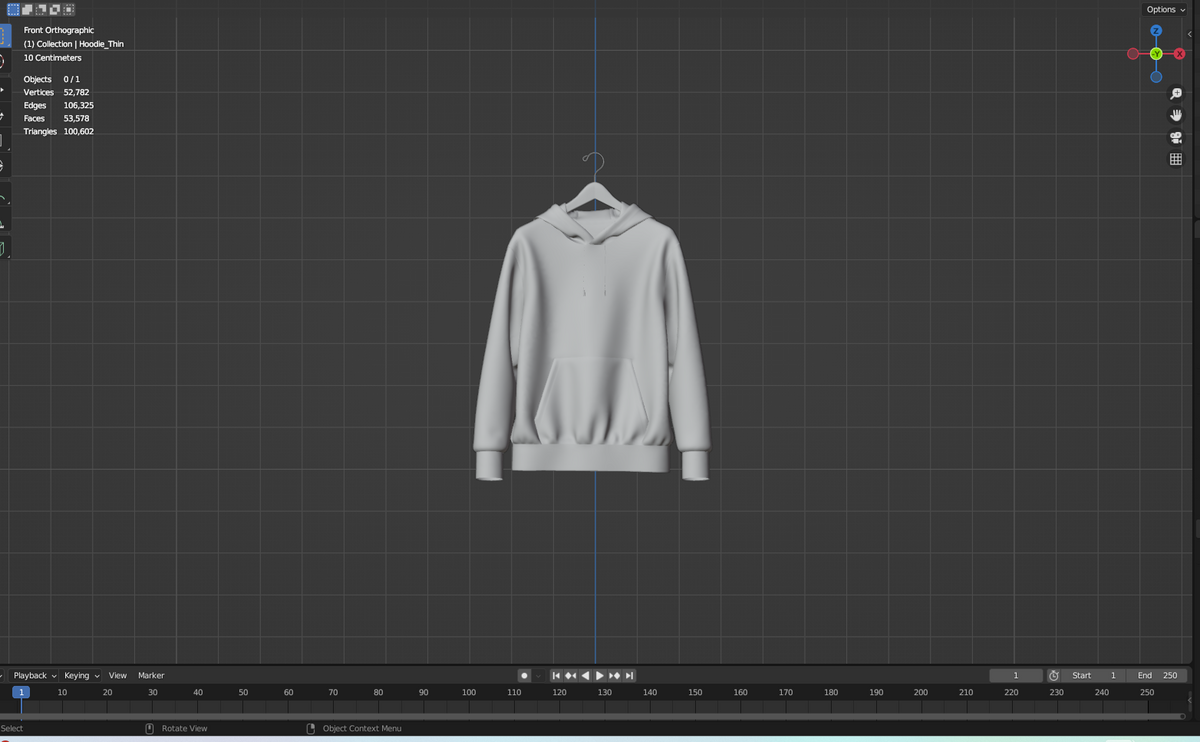
Task: Click the unlabeled negative X gizmo handle
Action: [x=1133, y=54]
